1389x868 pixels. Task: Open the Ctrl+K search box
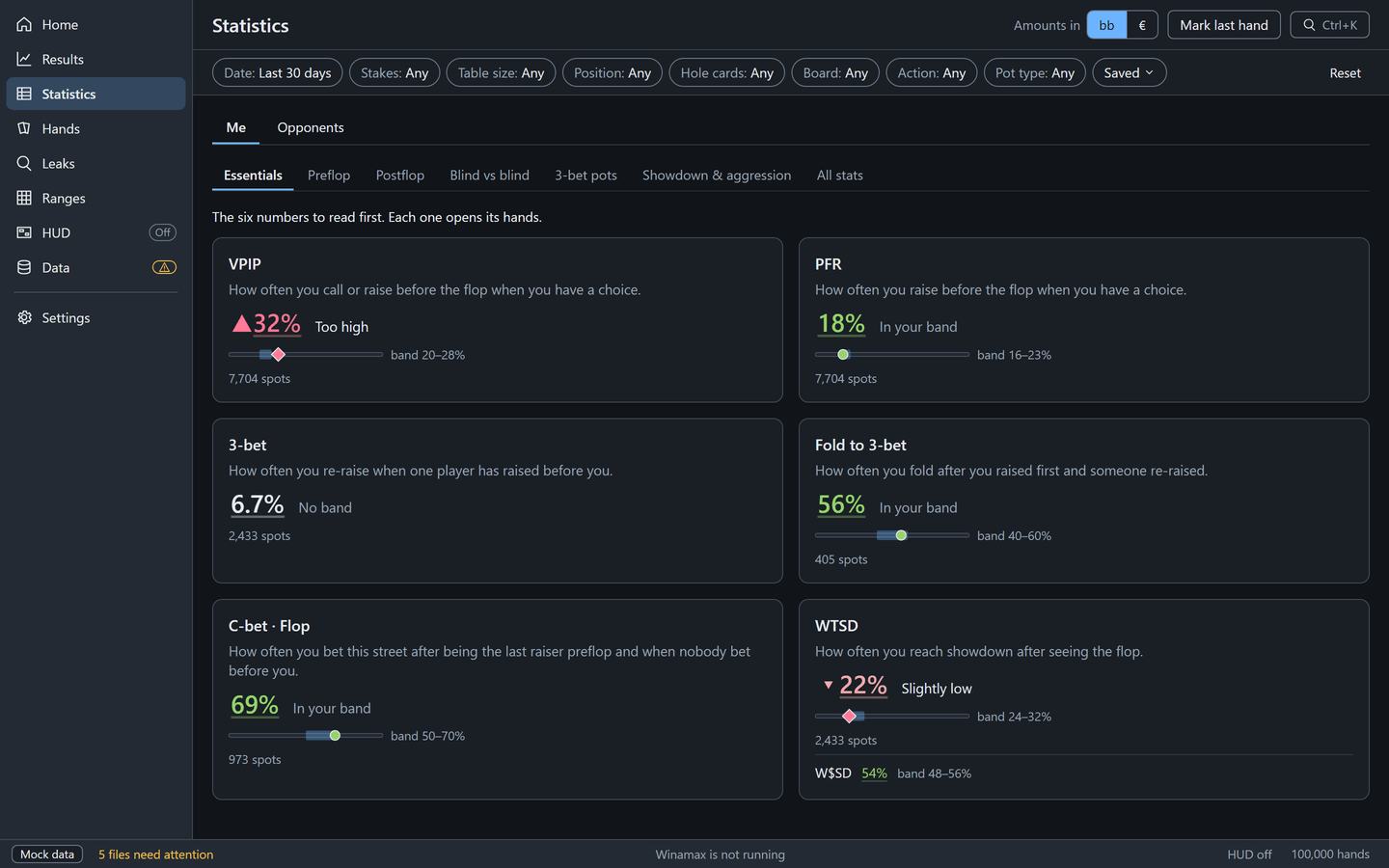tap(1330, 25)
